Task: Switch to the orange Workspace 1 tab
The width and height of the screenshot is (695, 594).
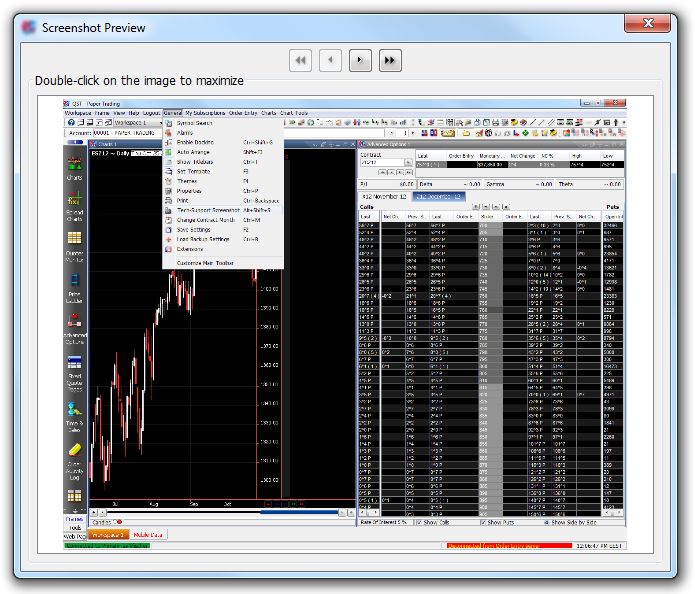Action: 109,535
